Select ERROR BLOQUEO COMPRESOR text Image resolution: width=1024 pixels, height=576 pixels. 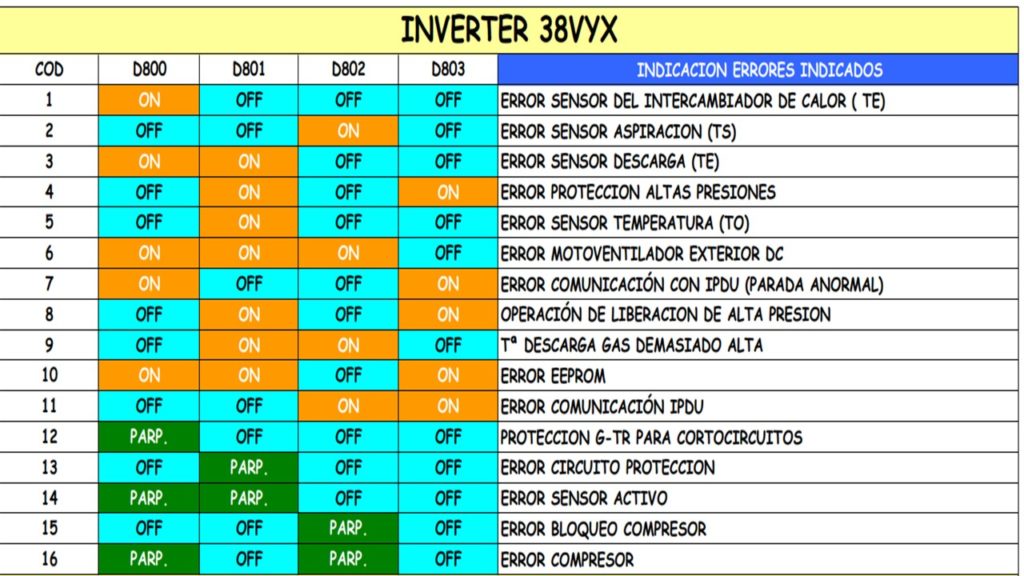(x=603, y=529)
